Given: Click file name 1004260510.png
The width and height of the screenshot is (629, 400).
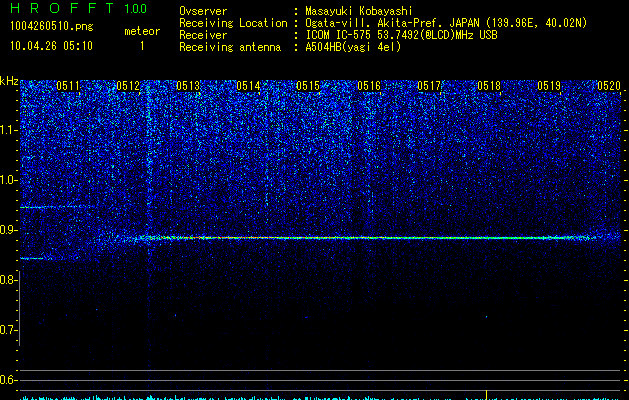Looking at the screenshot, I should (x=52, y=26).
